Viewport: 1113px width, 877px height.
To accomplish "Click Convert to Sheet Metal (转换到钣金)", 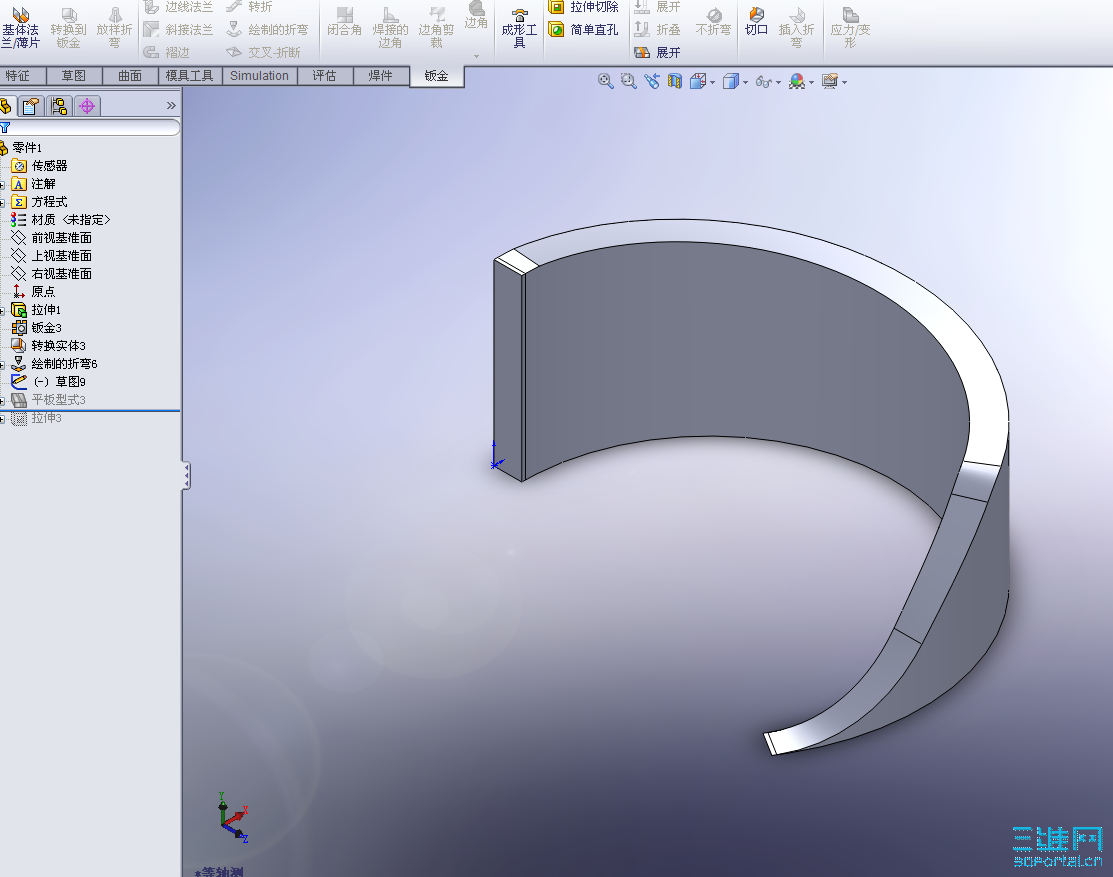I will (x=68, y=27).
